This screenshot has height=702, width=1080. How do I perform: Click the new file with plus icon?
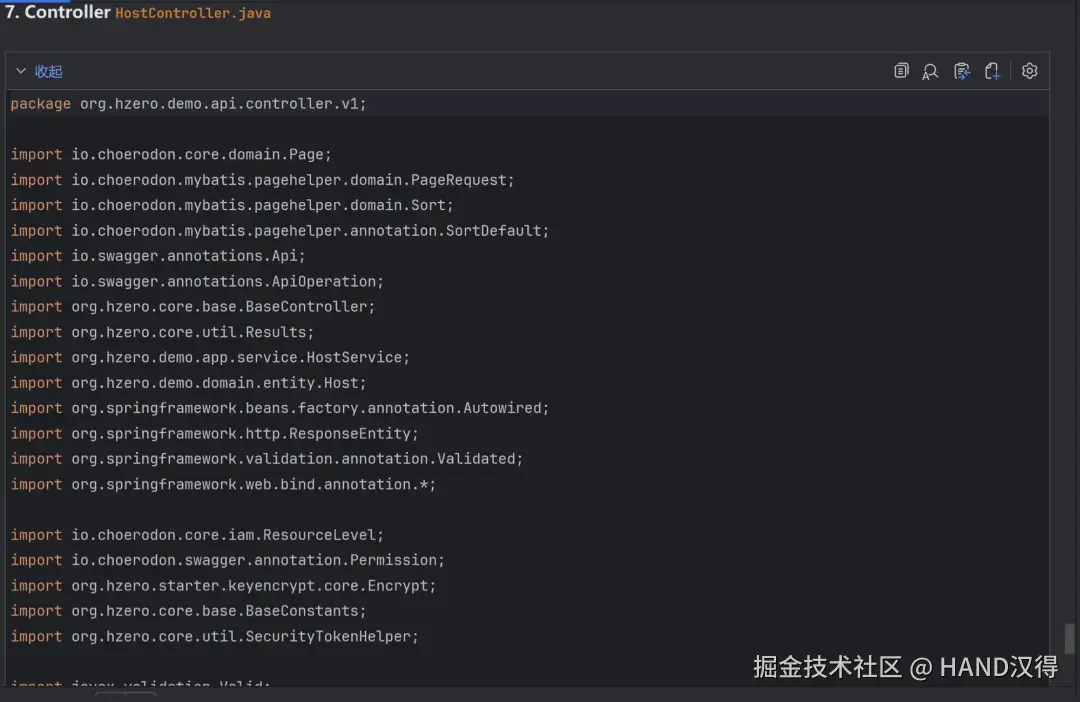point(992,71)
